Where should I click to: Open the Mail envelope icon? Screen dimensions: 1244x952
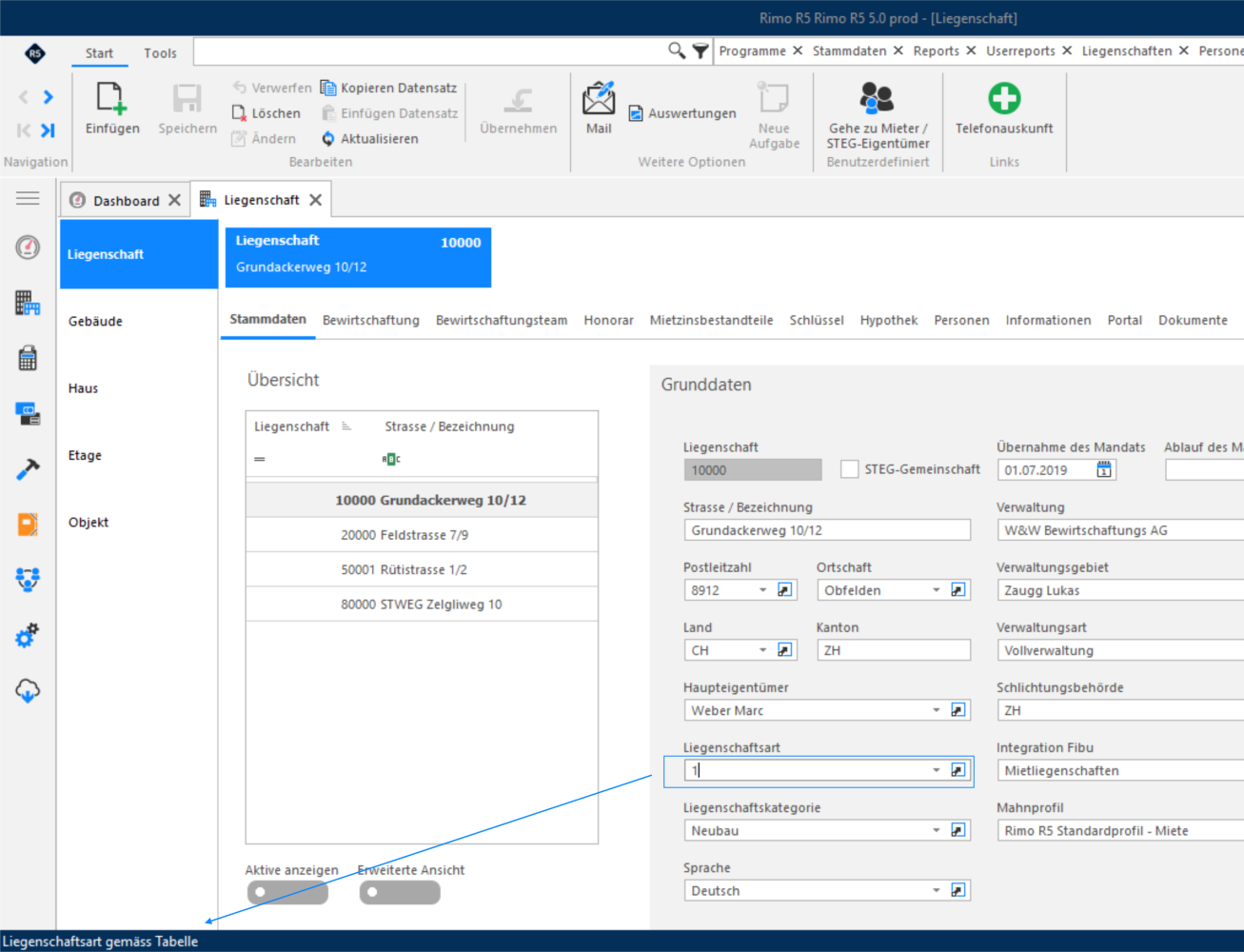point(599,97)
